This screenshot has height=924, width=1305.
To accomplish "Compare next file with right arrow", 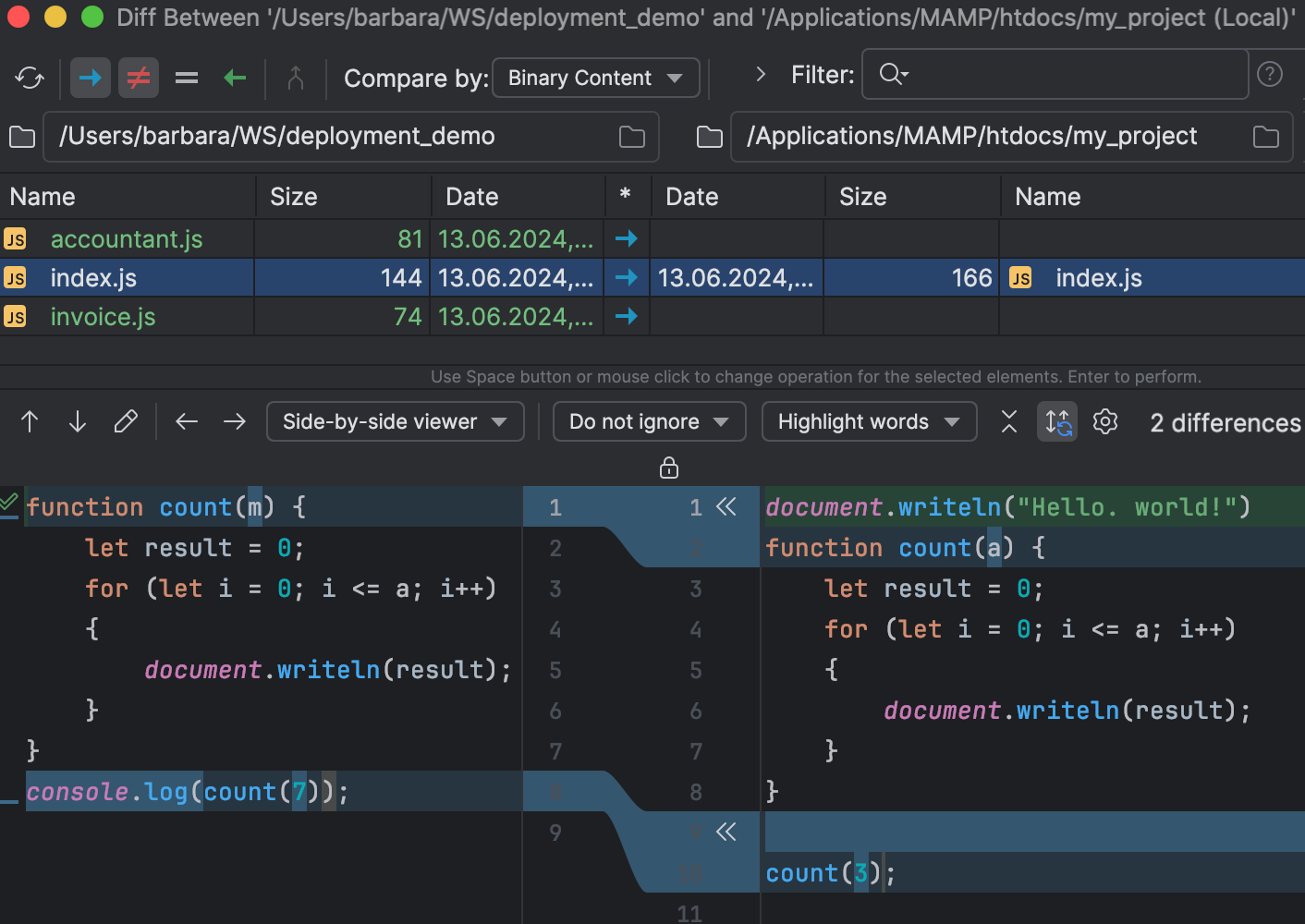I will pos(235,422).
